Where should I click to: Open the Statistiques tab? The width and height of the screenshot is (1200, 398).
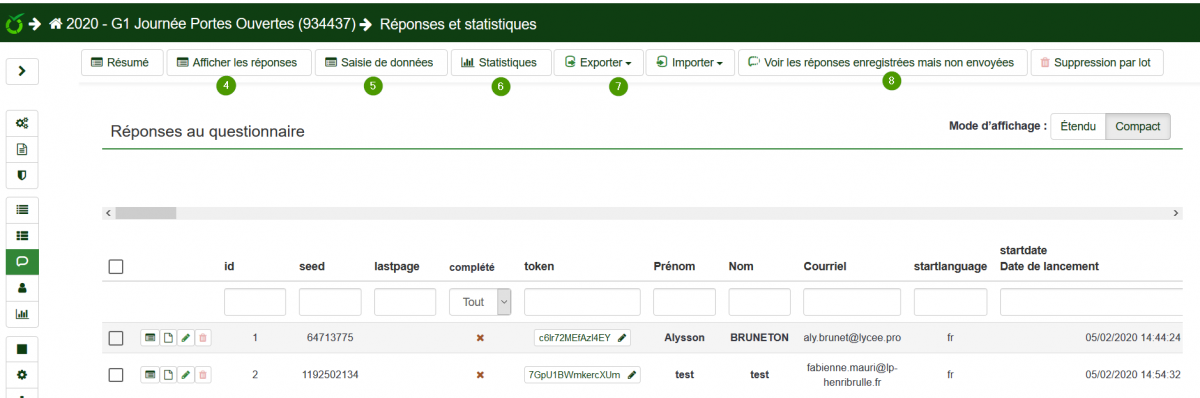(500, 62)
